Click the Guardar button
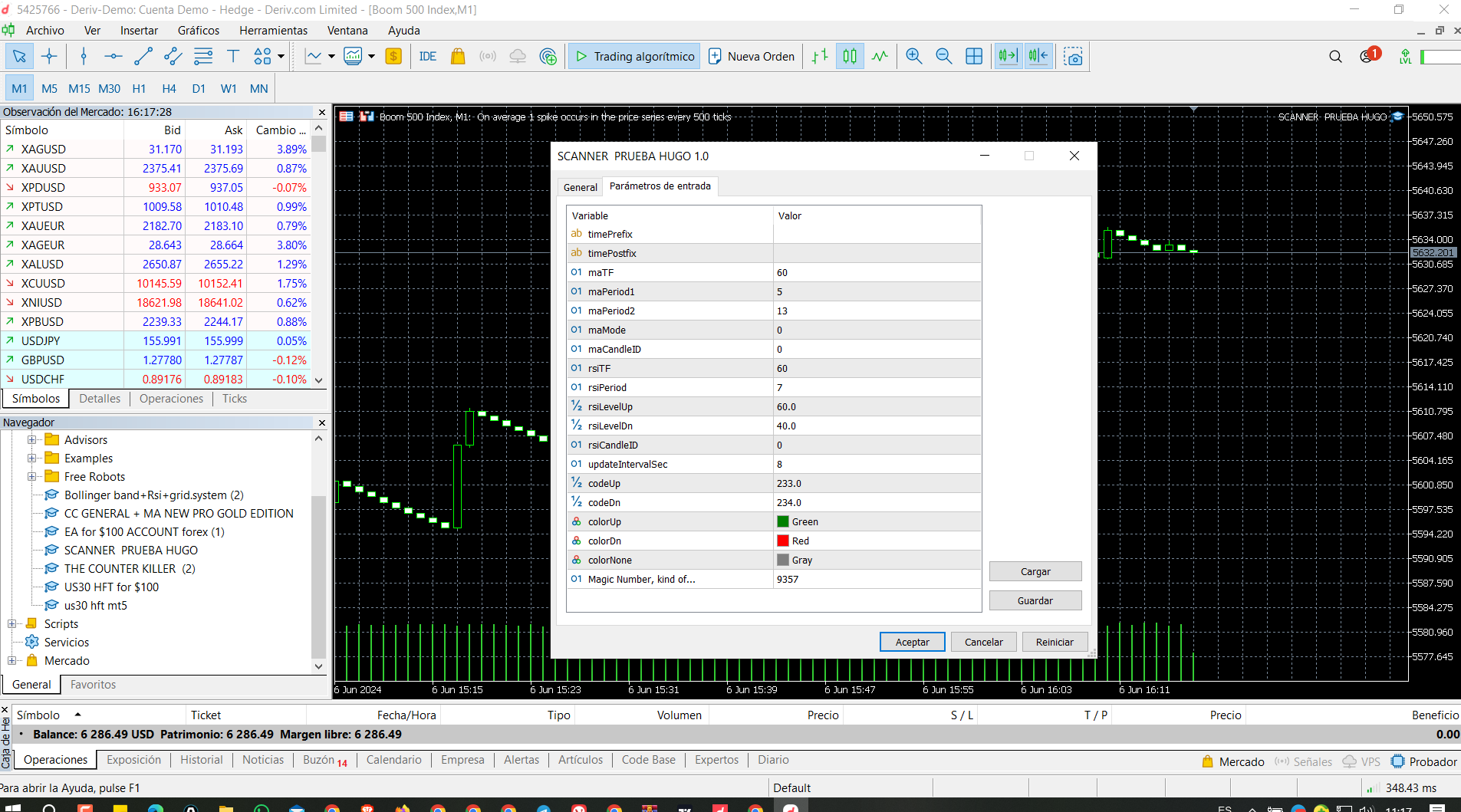The image size is (1461, 812). click(1035, 600)
